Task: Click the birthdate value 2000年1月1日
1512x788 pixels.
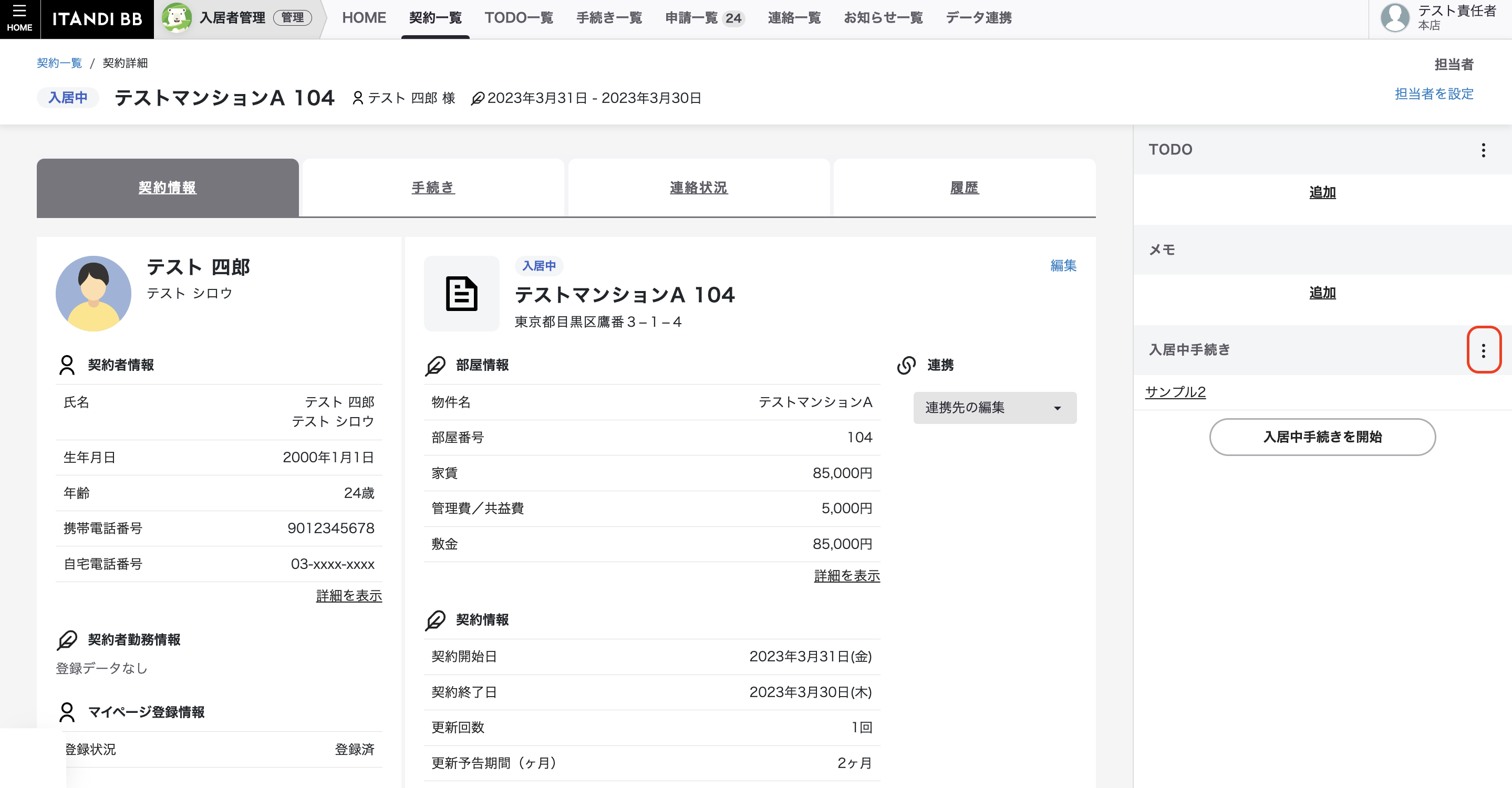Action: (329, 458)
